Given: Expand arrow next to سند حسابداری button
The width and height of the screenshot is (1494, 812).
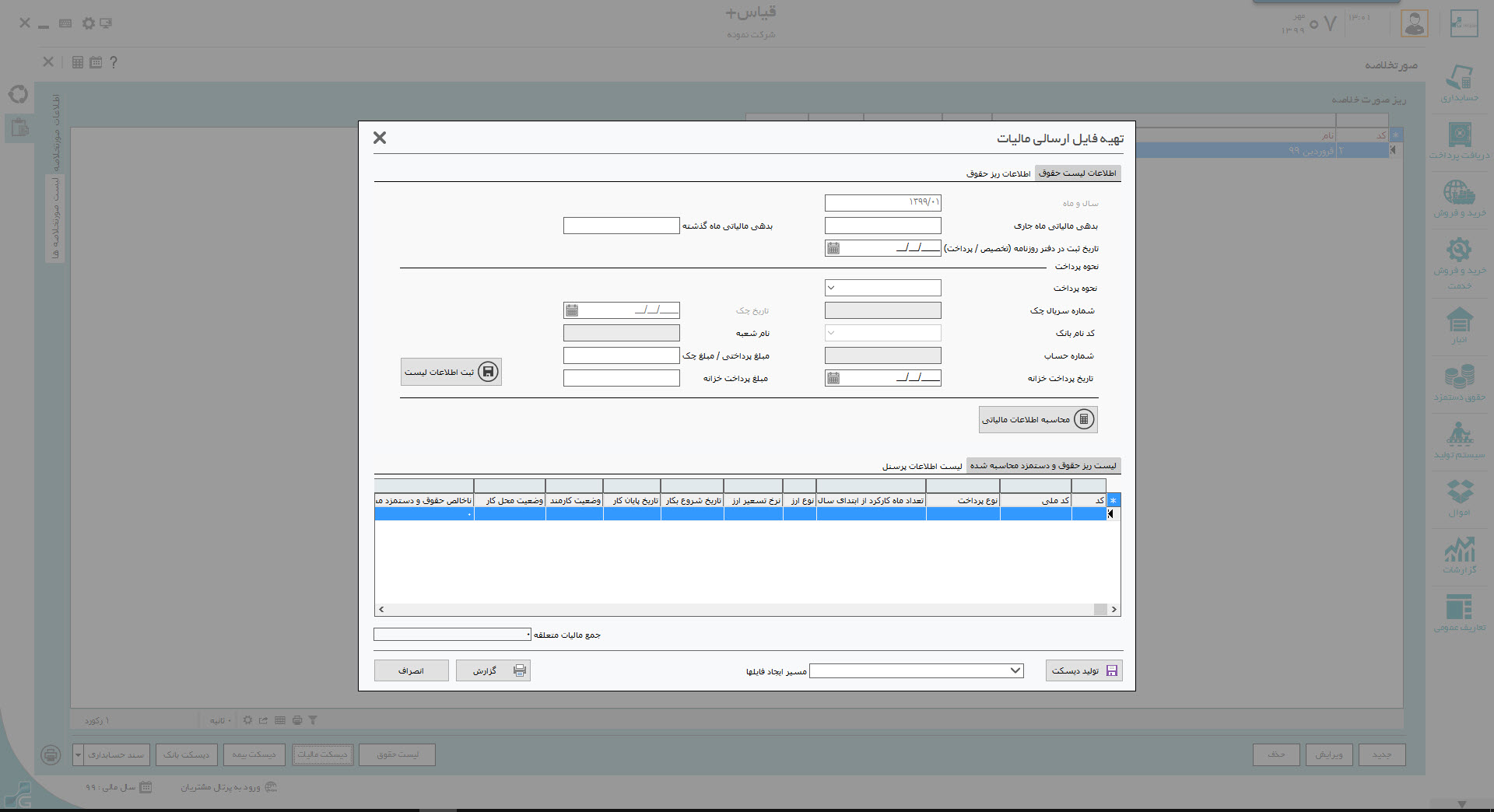Looking at the screenshot, I should click(x=78, y=754).
